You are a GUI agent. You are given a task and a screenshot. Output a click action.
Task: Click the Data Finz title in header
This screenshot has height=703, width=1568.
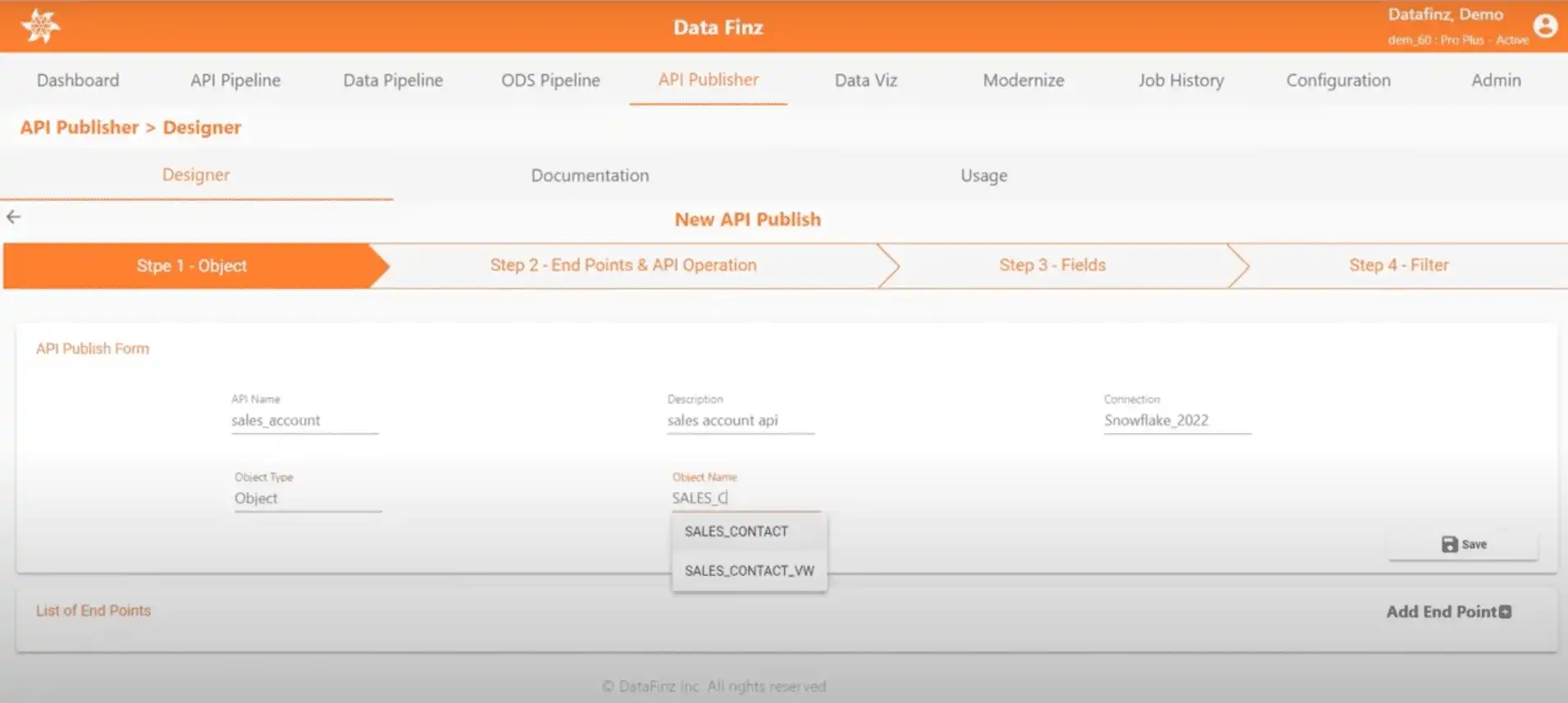[x=718, y=27]
